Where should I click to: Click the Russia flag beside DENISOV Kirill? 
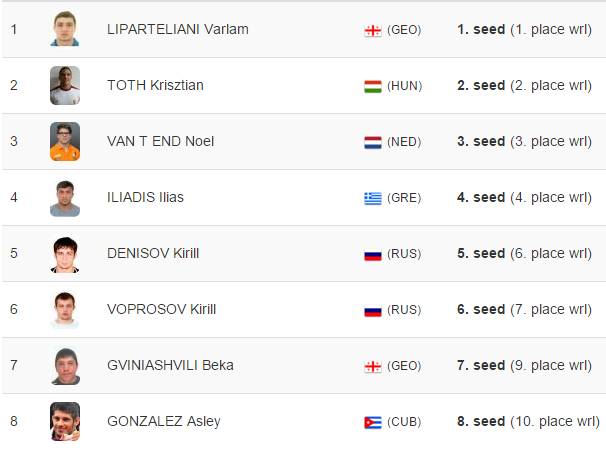(373, 255)
